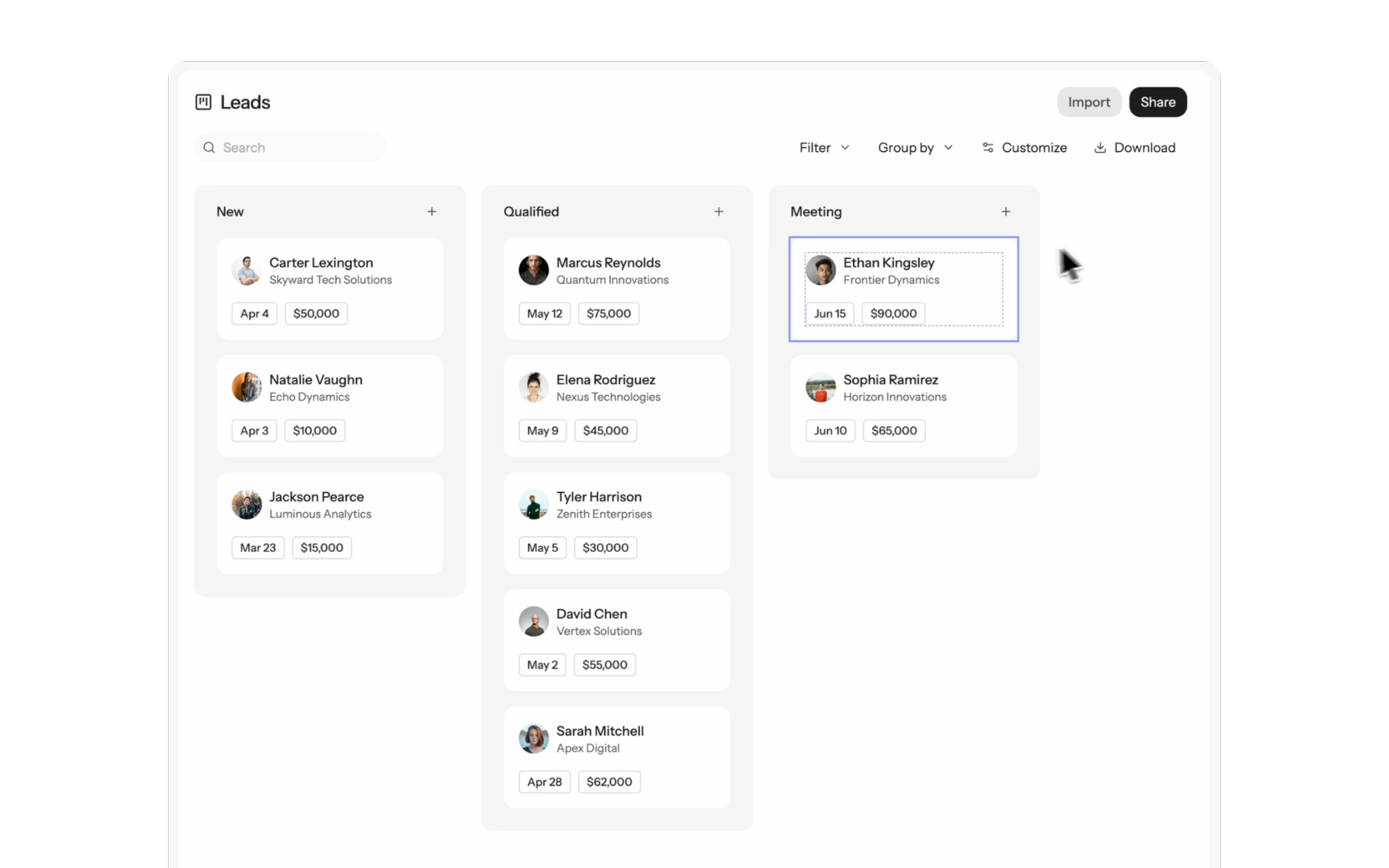
Task: Click the Import button
Action: tap(1088, 102)
